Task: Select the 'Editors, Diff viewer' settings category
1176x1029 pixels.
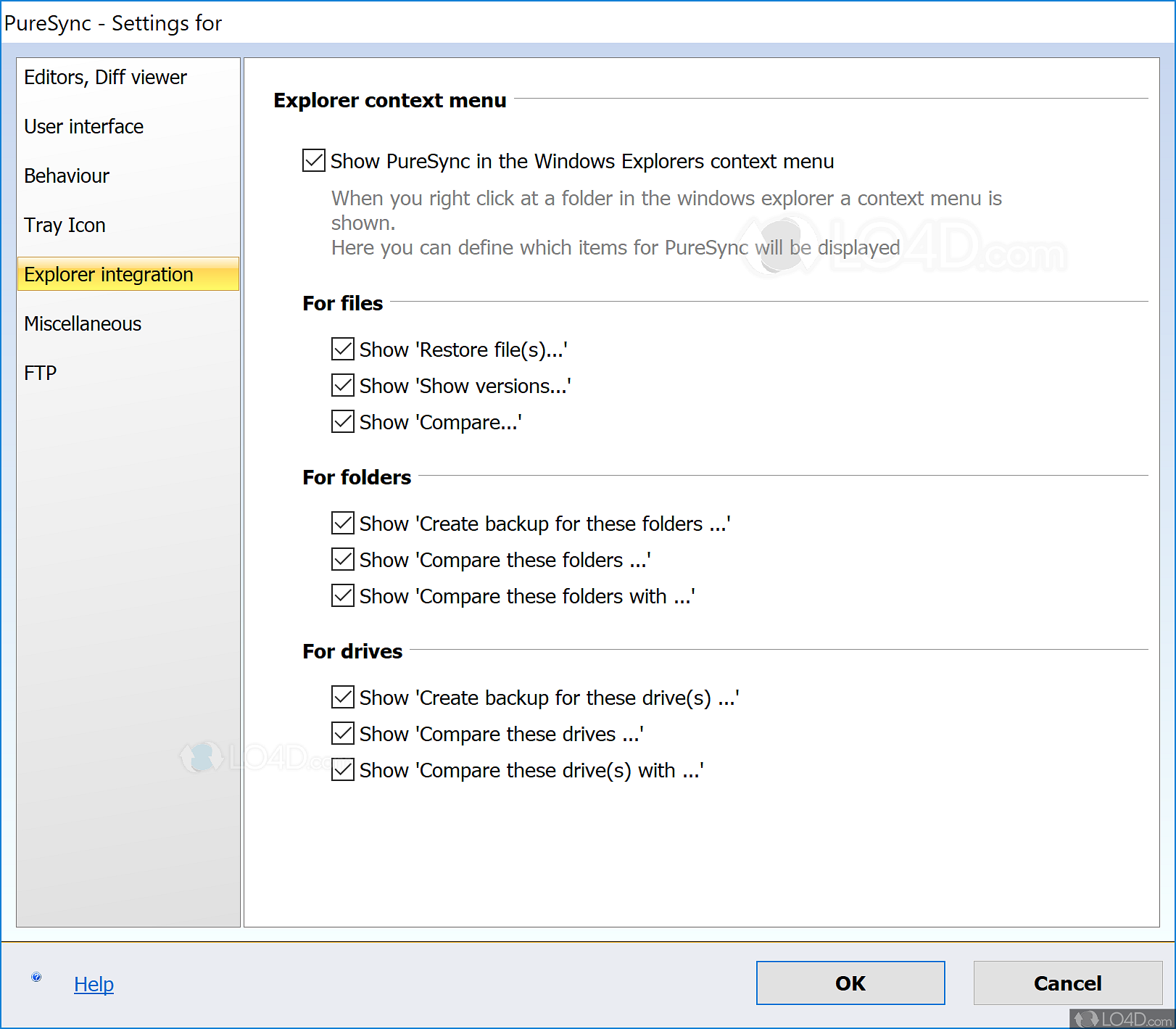Action: 104,77
